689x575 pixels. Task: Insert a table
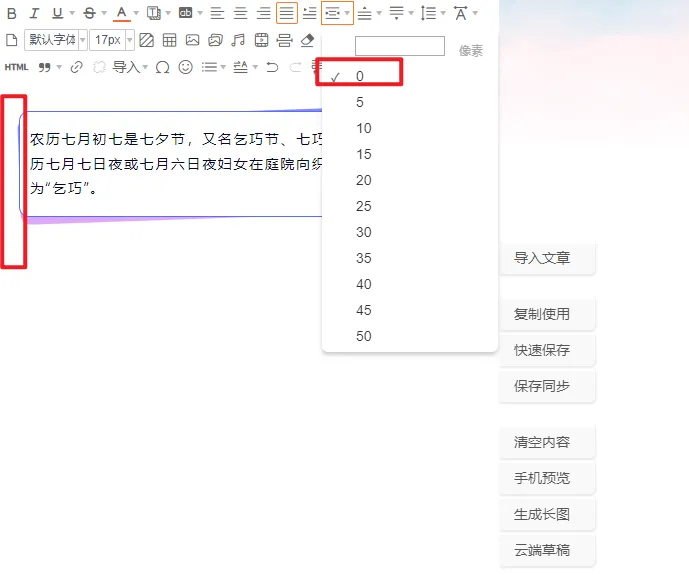click(169, 40)
